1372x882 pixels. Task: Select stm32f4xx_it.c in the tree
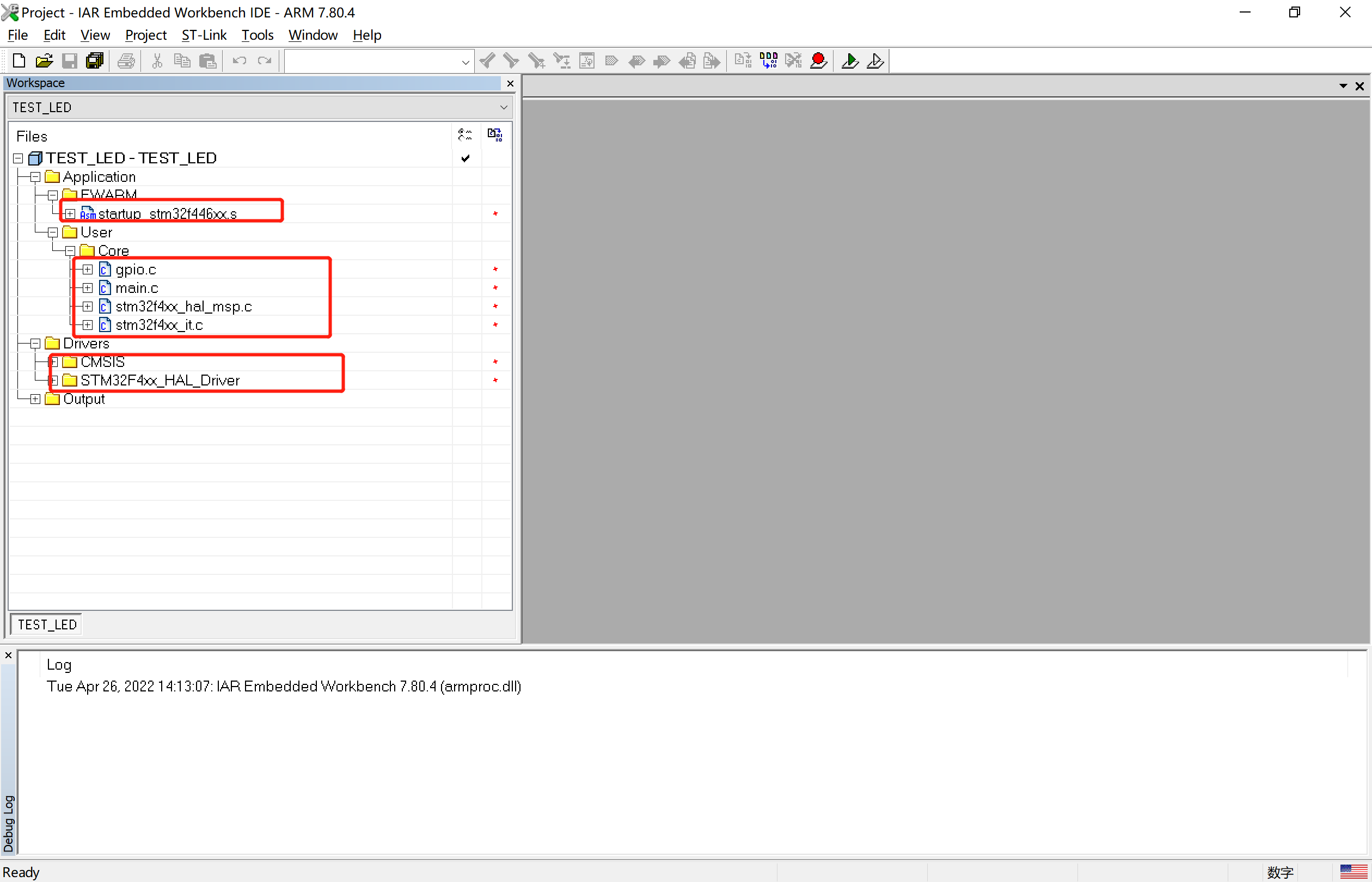pyautogui.click(x=158, y=326)
